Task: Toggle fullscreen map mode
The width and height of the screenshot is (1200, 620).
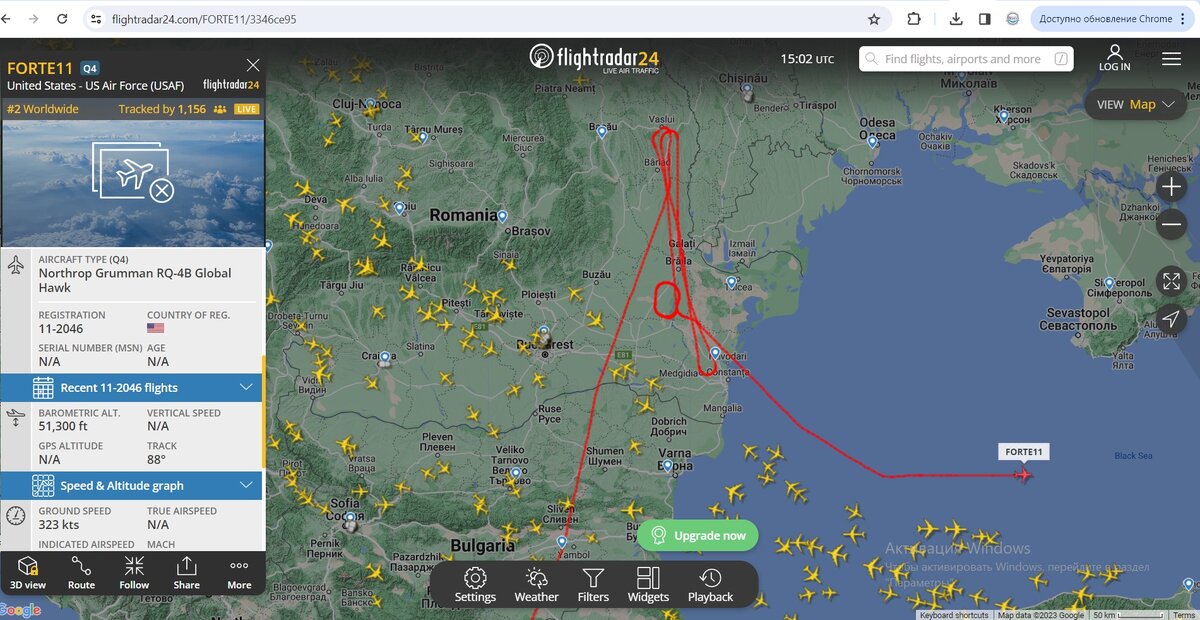Action: [1171, 281]
